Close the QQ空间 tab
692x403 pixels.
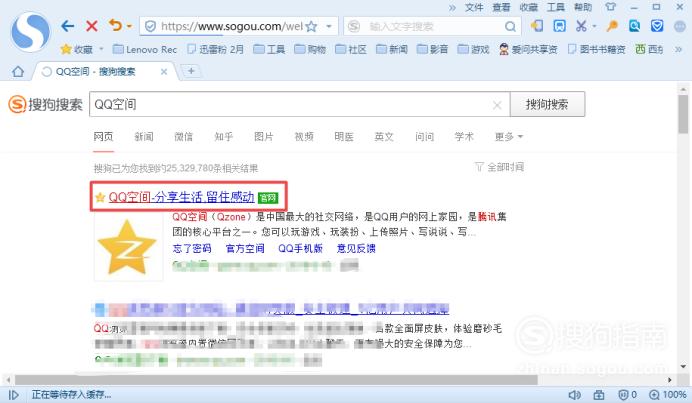164,72
